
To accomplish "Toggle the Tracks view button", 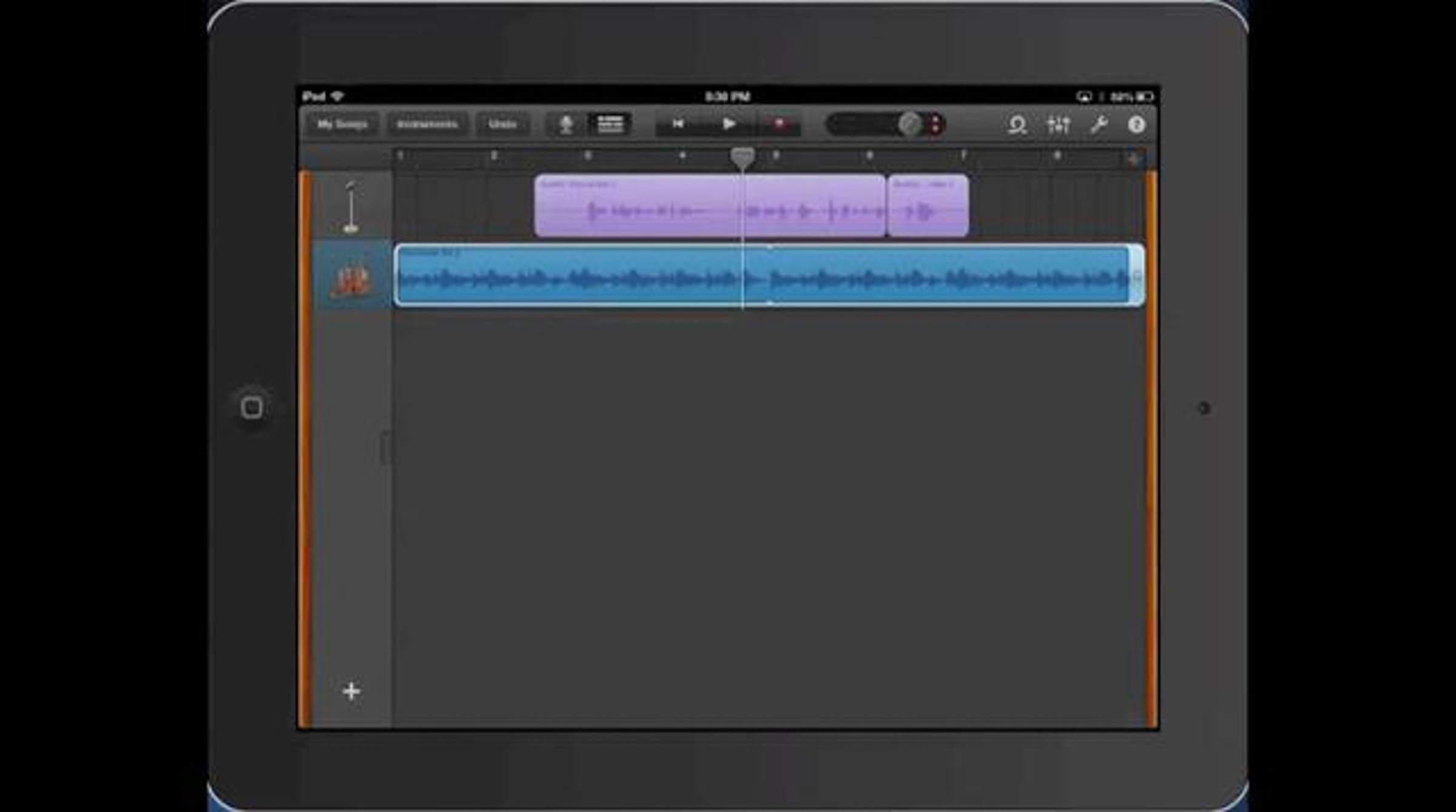I will (x=610, y=124).
